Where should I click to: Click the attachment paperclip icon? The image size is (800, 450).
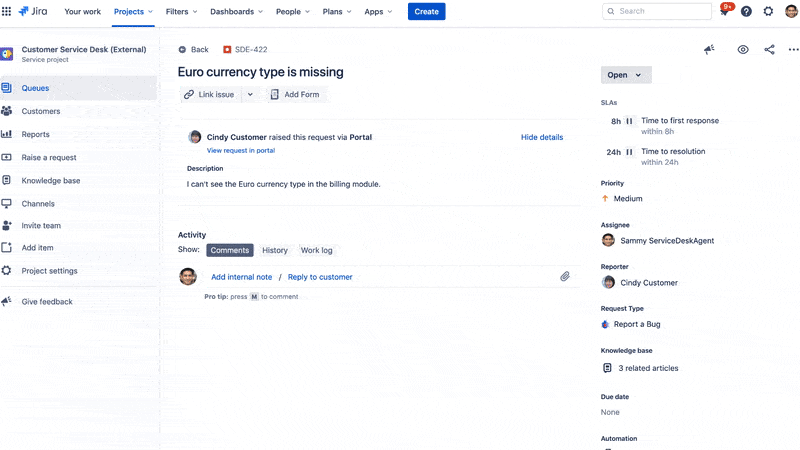565,276
